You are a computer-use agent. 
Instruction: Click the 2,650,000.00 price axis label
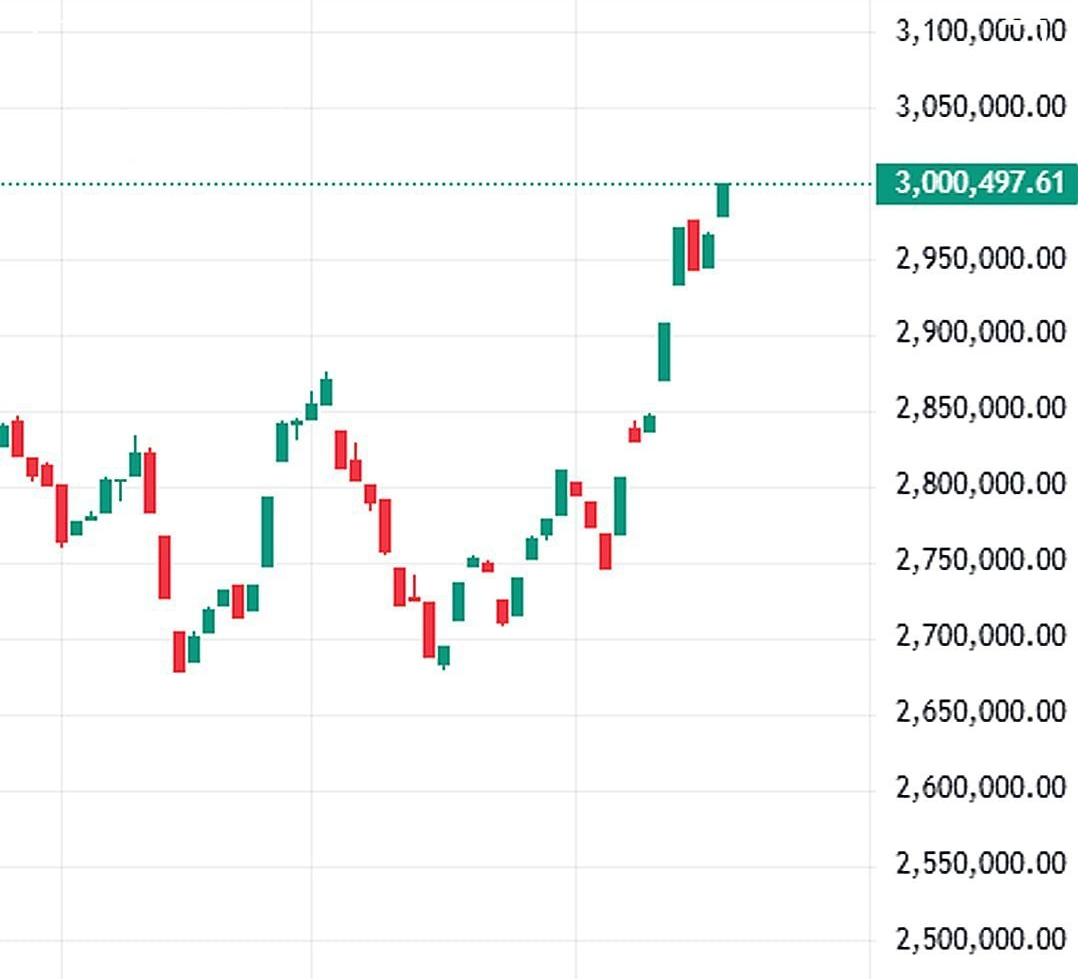[x=980, y=711]
